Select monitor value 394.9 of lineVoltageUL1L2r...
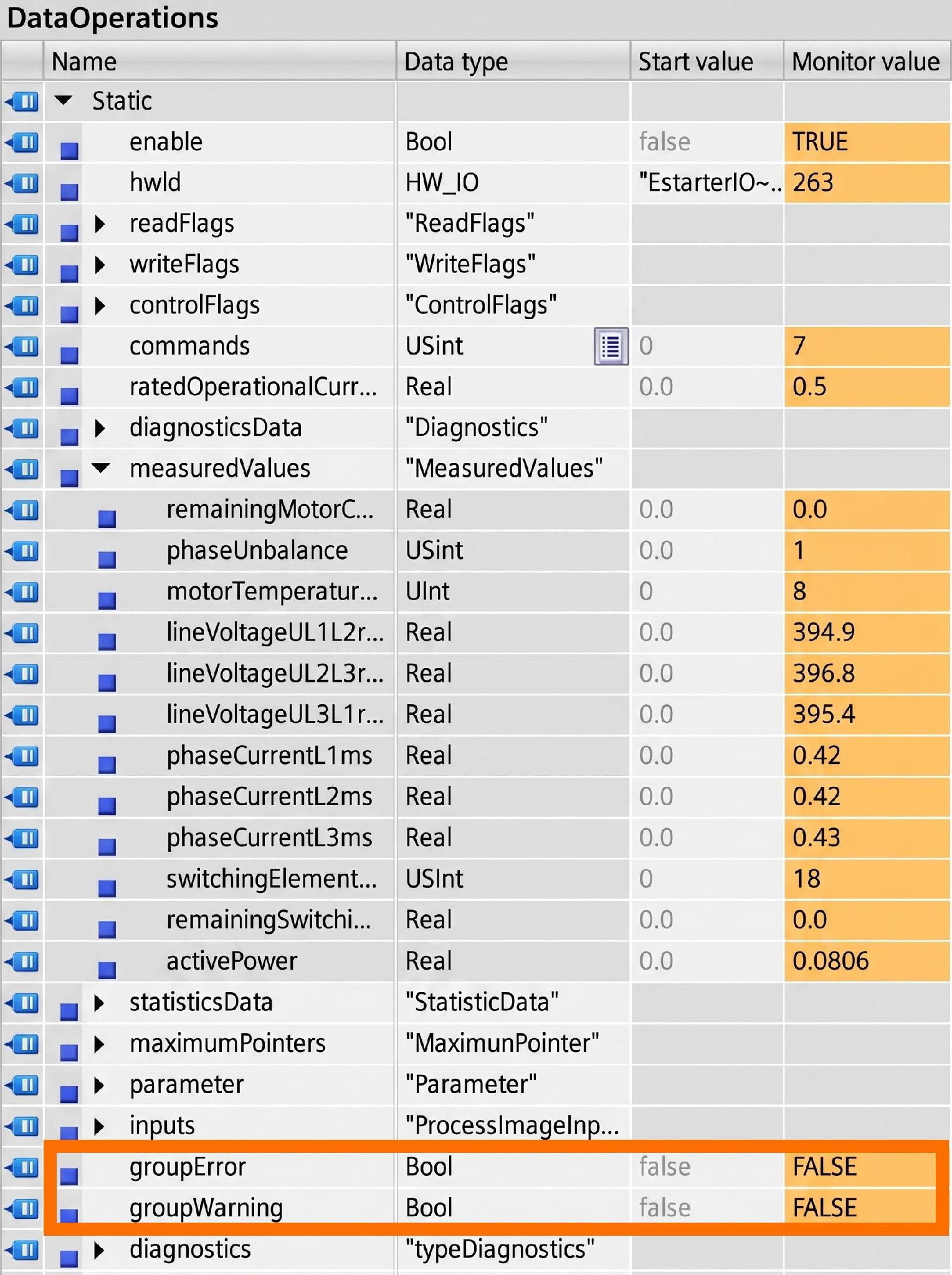The height and width of the screenshot is (1275, 952). (867, 633)
